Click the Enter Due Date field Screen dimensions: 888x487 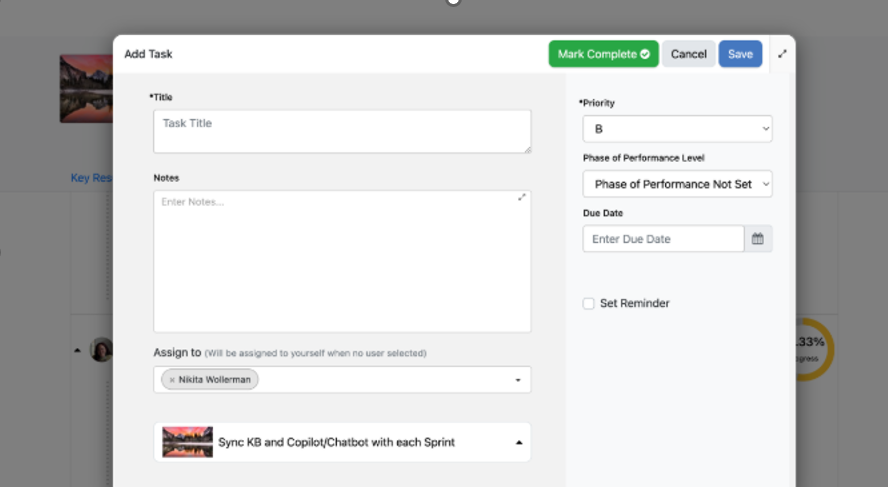click(x=663, y=239)
